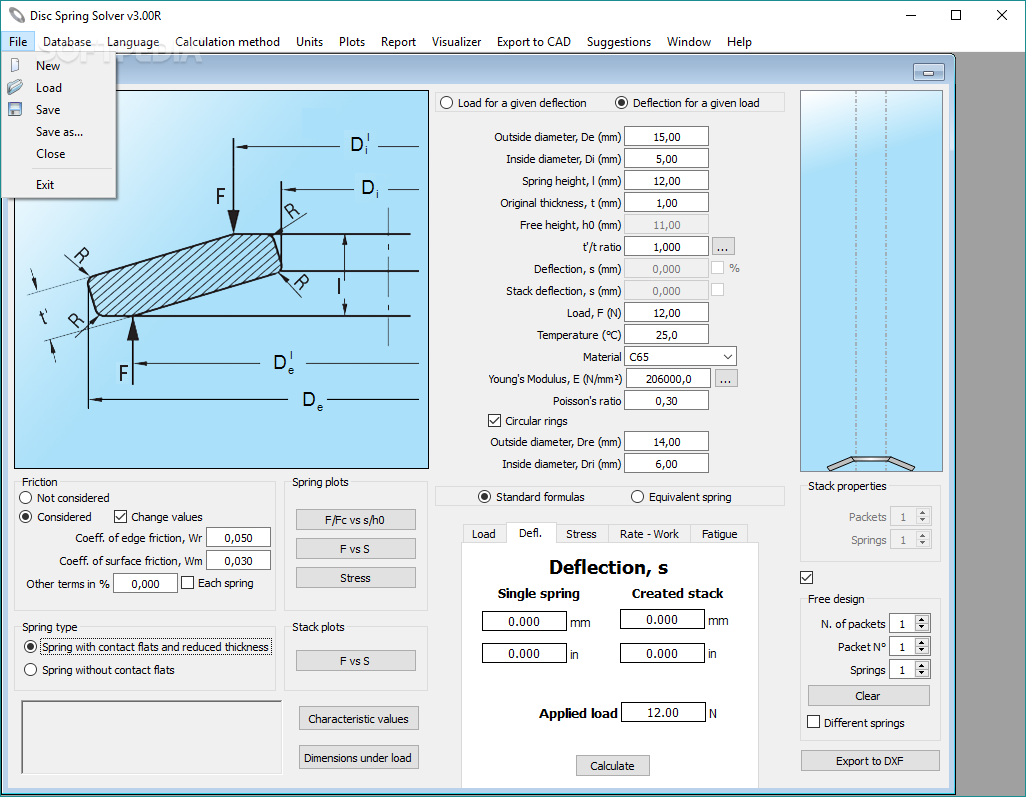Image resolution: width=1026 pixels, height=797 pixels.
Task: Click the inner window minimize button
Action: point(929,72)
